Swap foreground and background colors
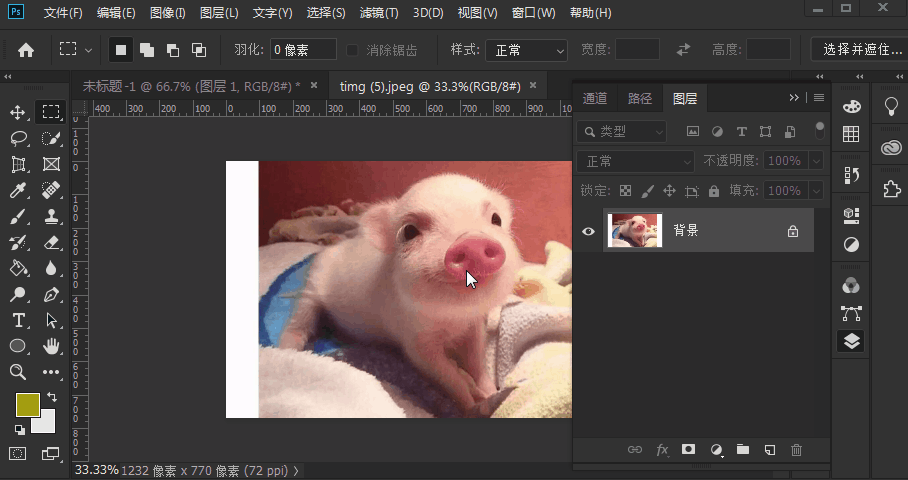908x480 pixels. click(x=52, y=397)
